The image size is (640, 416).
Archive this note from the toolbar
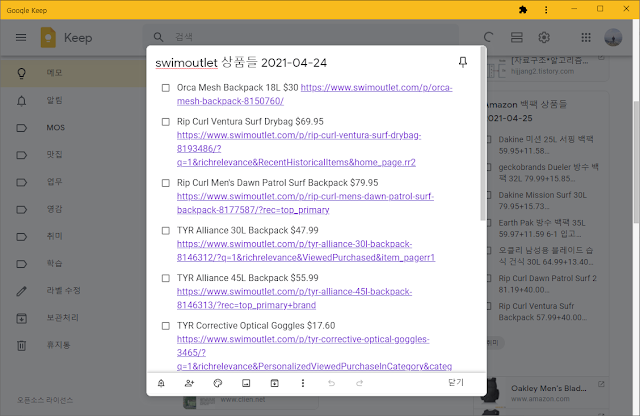point(275,383)
